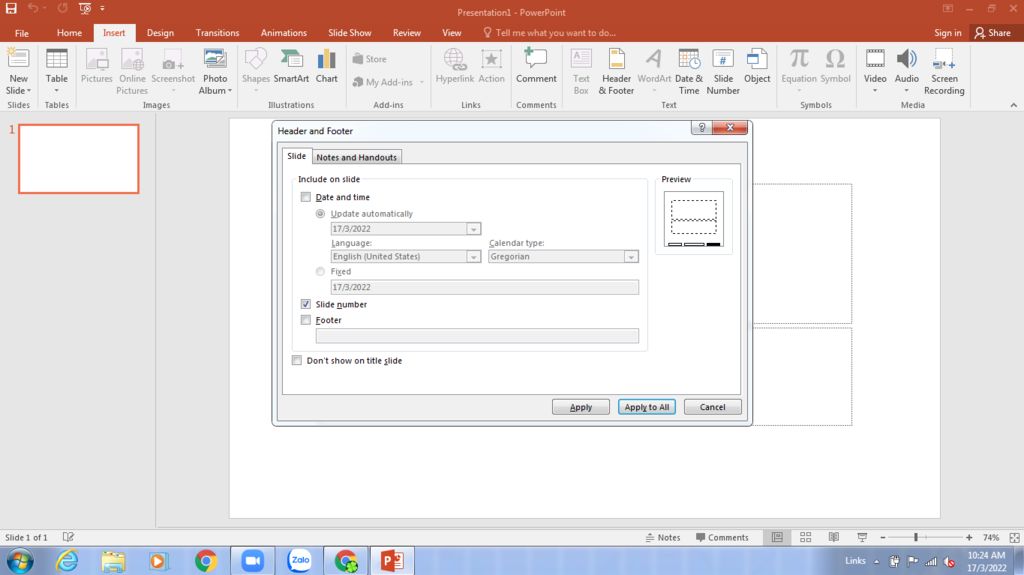Click the Apply button
Image resolution: width=1024 pixels, height=575 pixels.
click(x=581, y=407)
